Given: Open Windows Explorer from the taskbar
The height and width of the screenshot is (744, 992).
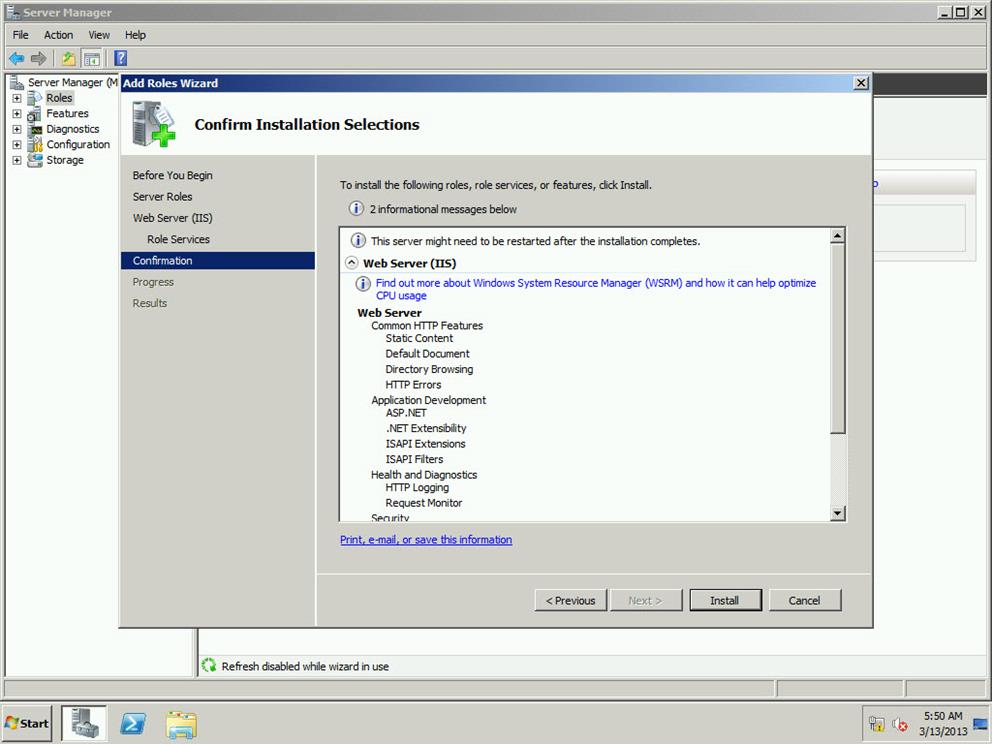Looking at the screenshot, I should coord(182,724).
